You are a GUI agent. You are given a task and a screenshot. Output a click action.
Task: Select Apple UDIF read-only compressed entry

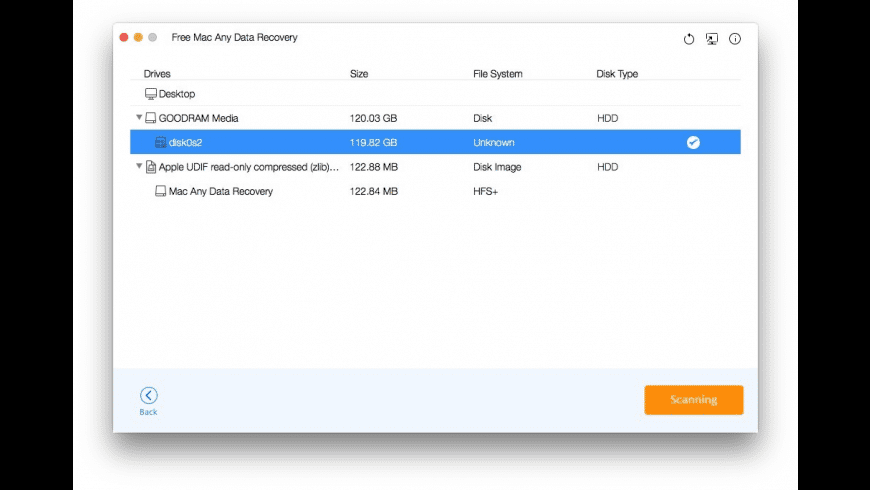[249, 167]
